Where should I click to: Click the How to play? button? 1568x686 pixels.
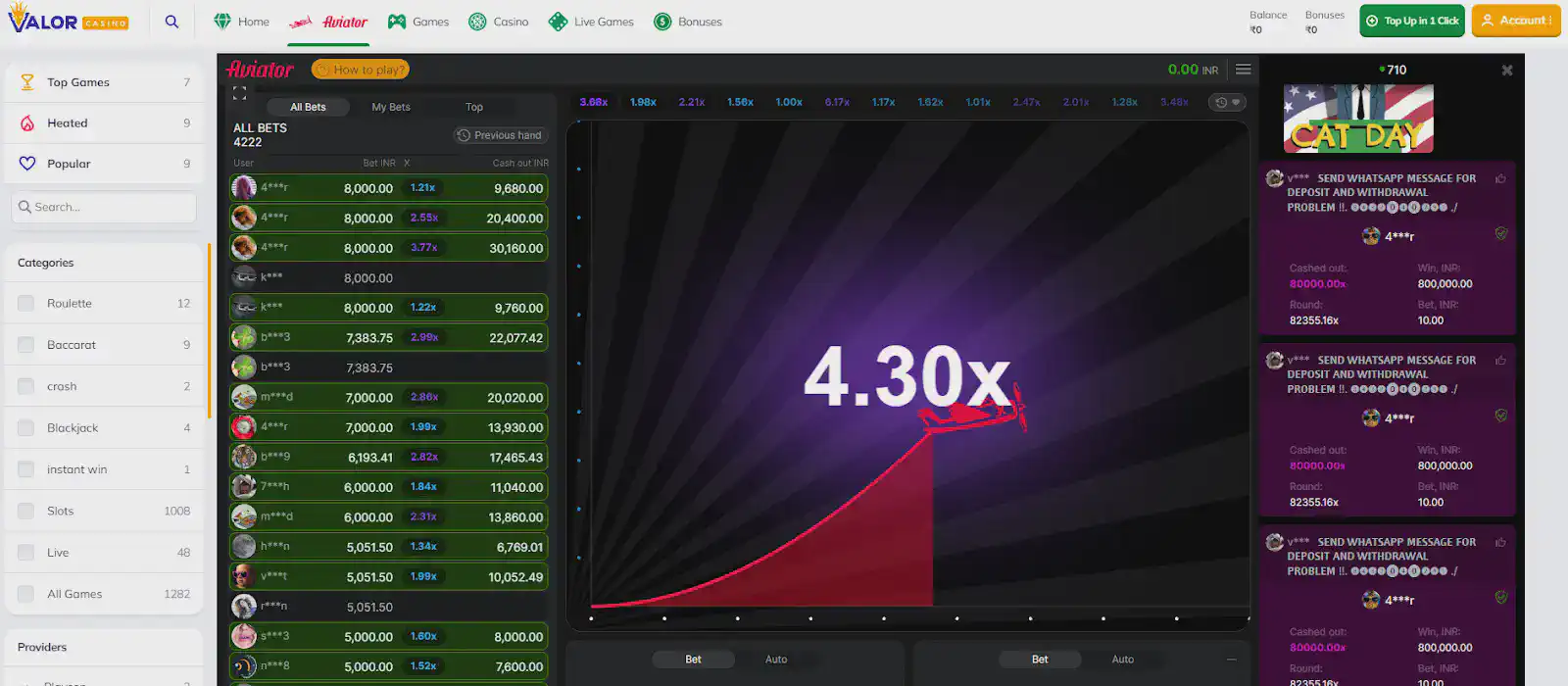(x=360, y=70)
